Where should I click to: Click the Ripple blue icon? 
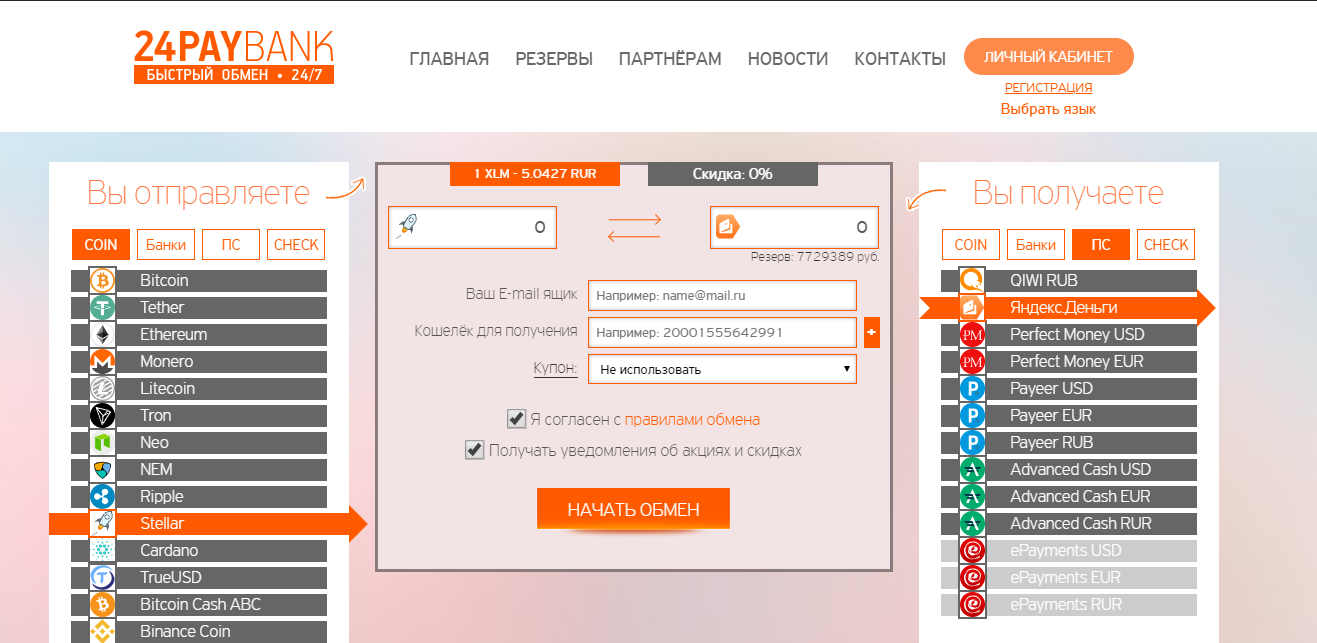pos(102,497)
